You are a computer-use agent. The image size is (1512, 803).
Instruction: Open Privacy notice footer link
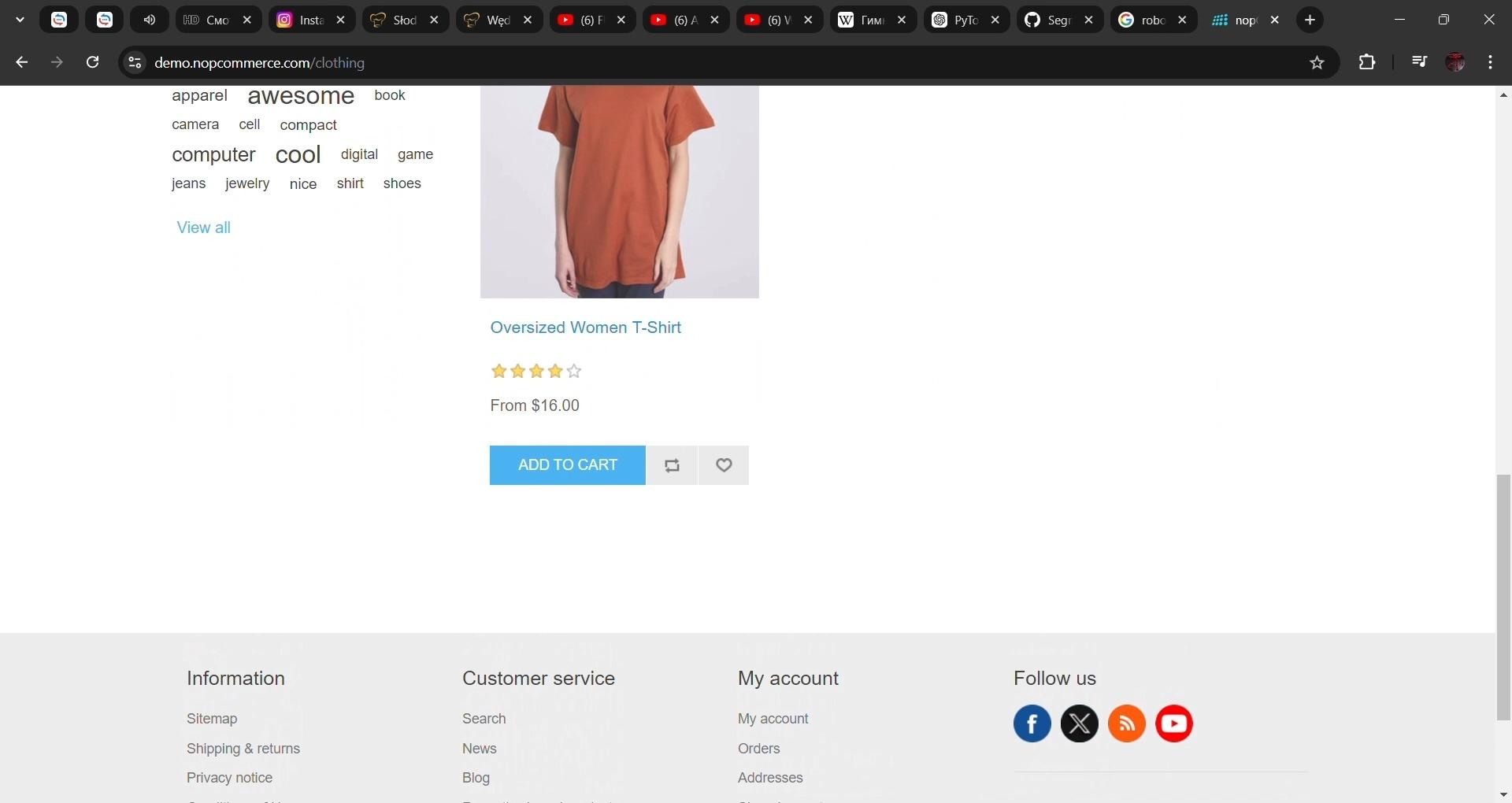click(229, 778)
